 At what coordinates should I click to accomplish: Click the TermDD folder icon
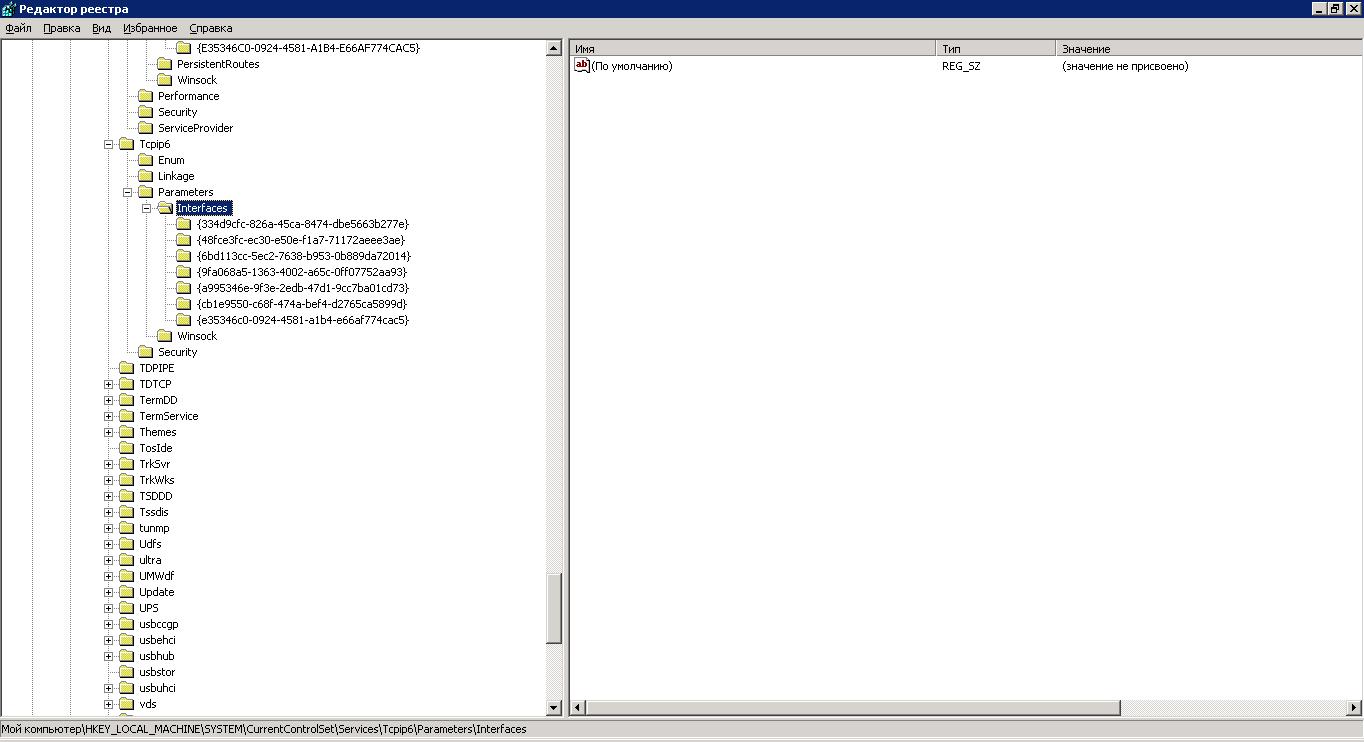(126, 400)
